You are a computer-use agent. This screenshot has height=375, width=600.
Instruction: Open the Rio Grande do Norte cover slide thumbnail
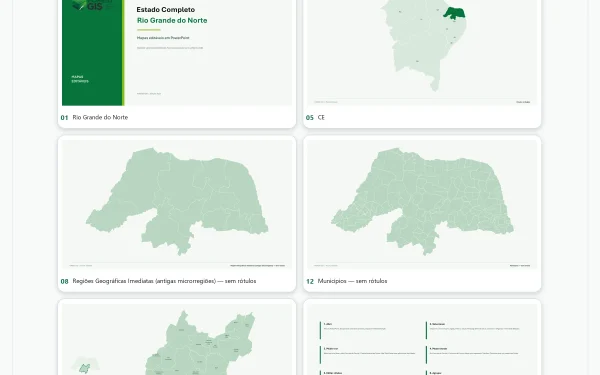click(177, 53)
